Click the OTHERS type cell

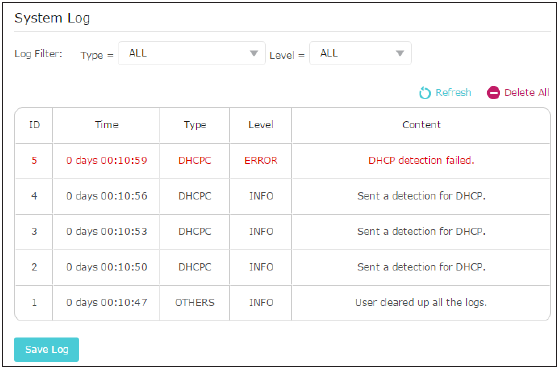point(195,303)
